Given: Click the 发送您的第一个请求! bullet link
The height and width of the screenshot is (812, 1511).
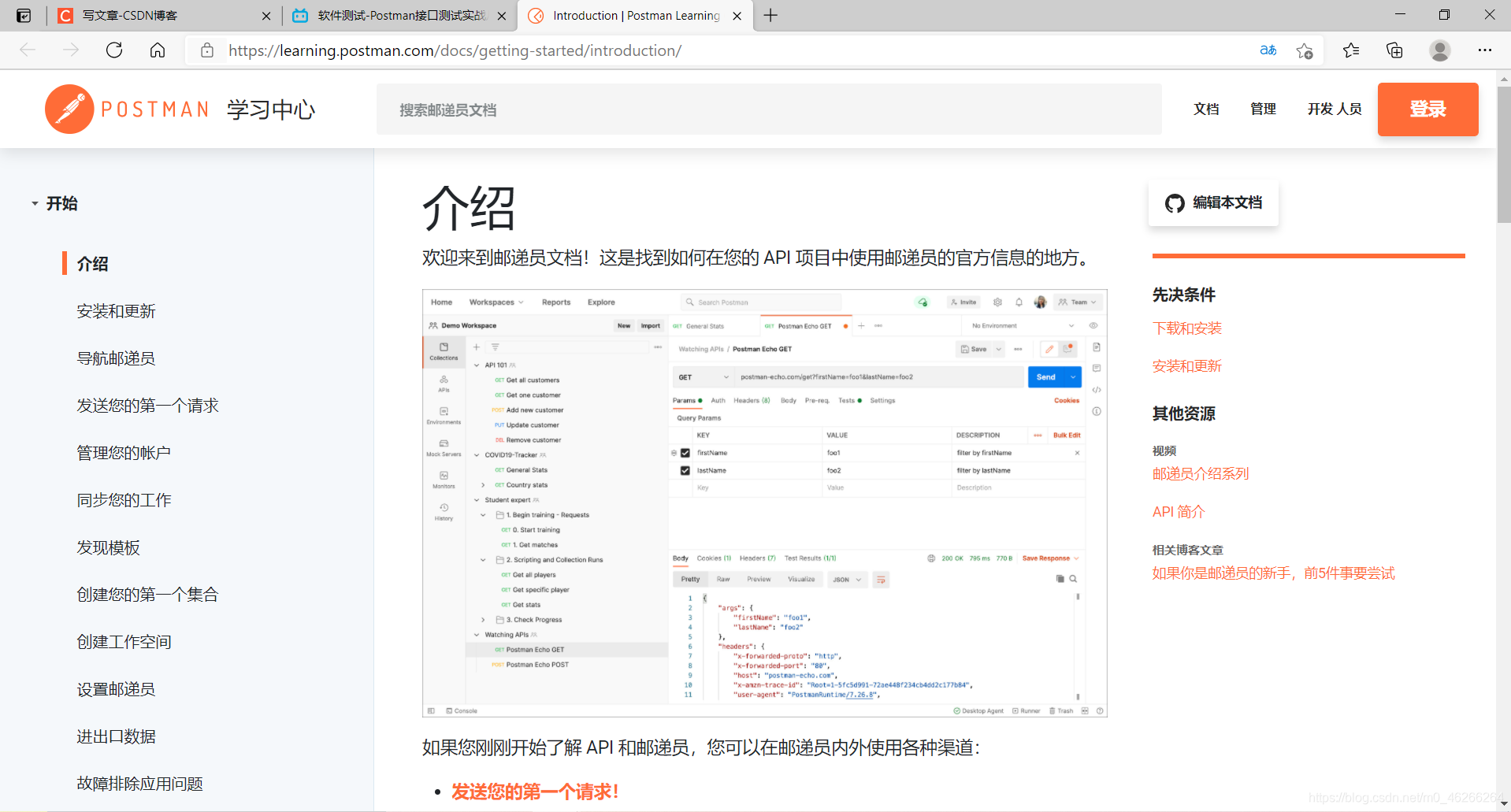Looking at the screenshot, I should 535,792.
